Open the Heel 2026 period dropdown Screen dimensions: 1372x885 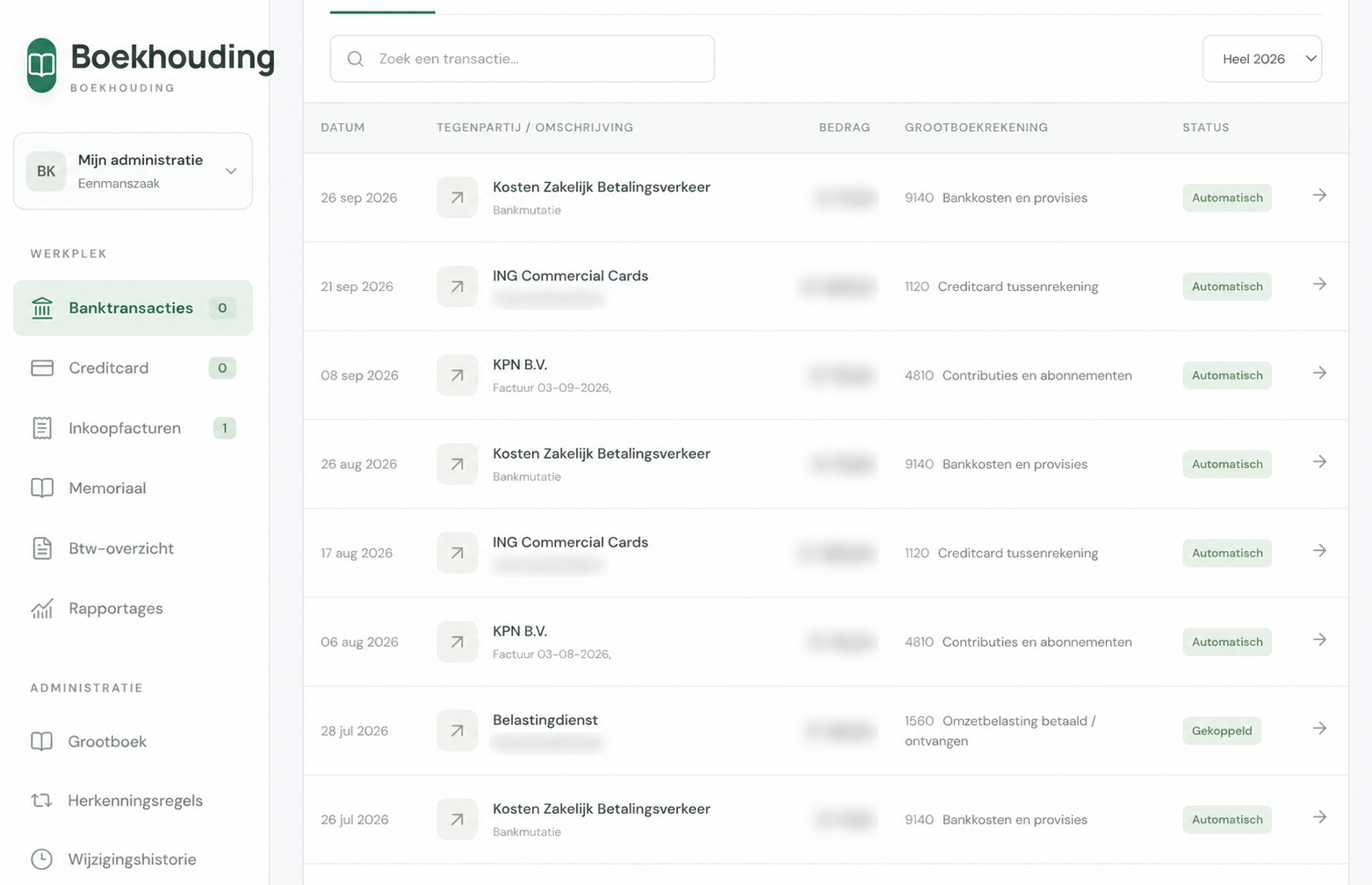pos(1262,59)
